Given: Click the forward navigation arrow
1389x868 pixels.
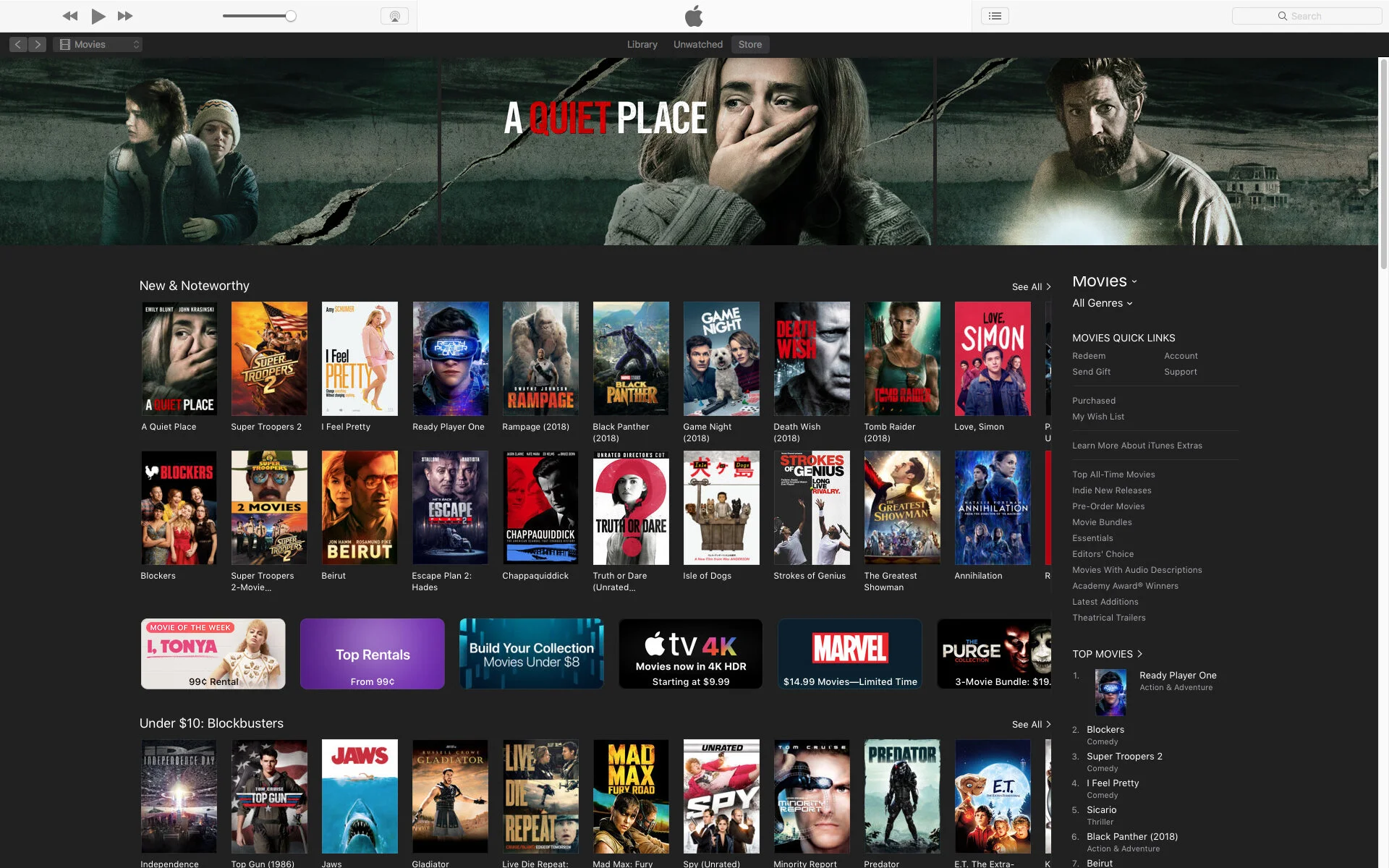Looking at the screenshot, I should [38, 44].
